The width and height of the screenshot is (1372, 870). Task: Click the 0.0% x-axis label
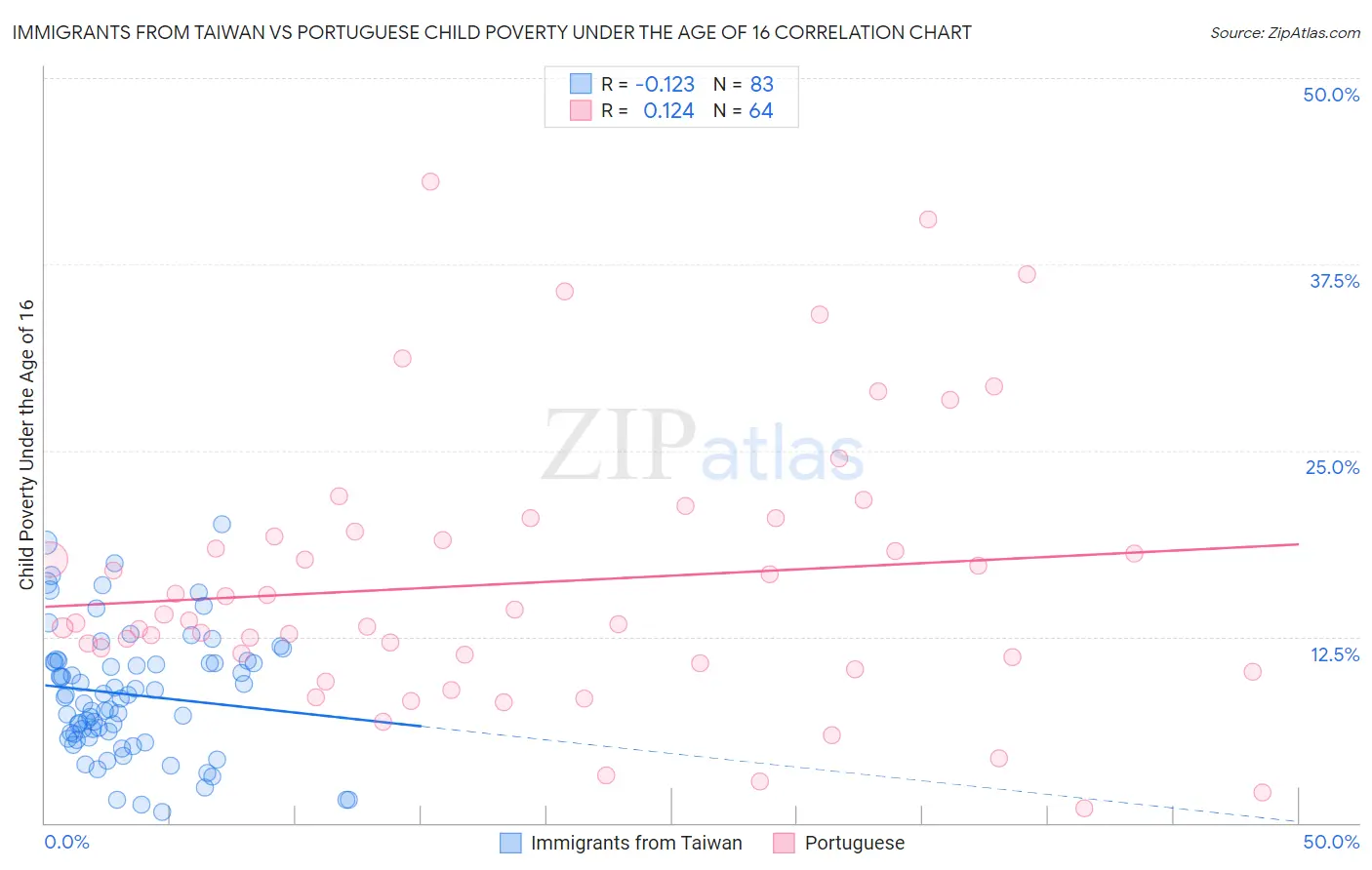click(67, 843)
